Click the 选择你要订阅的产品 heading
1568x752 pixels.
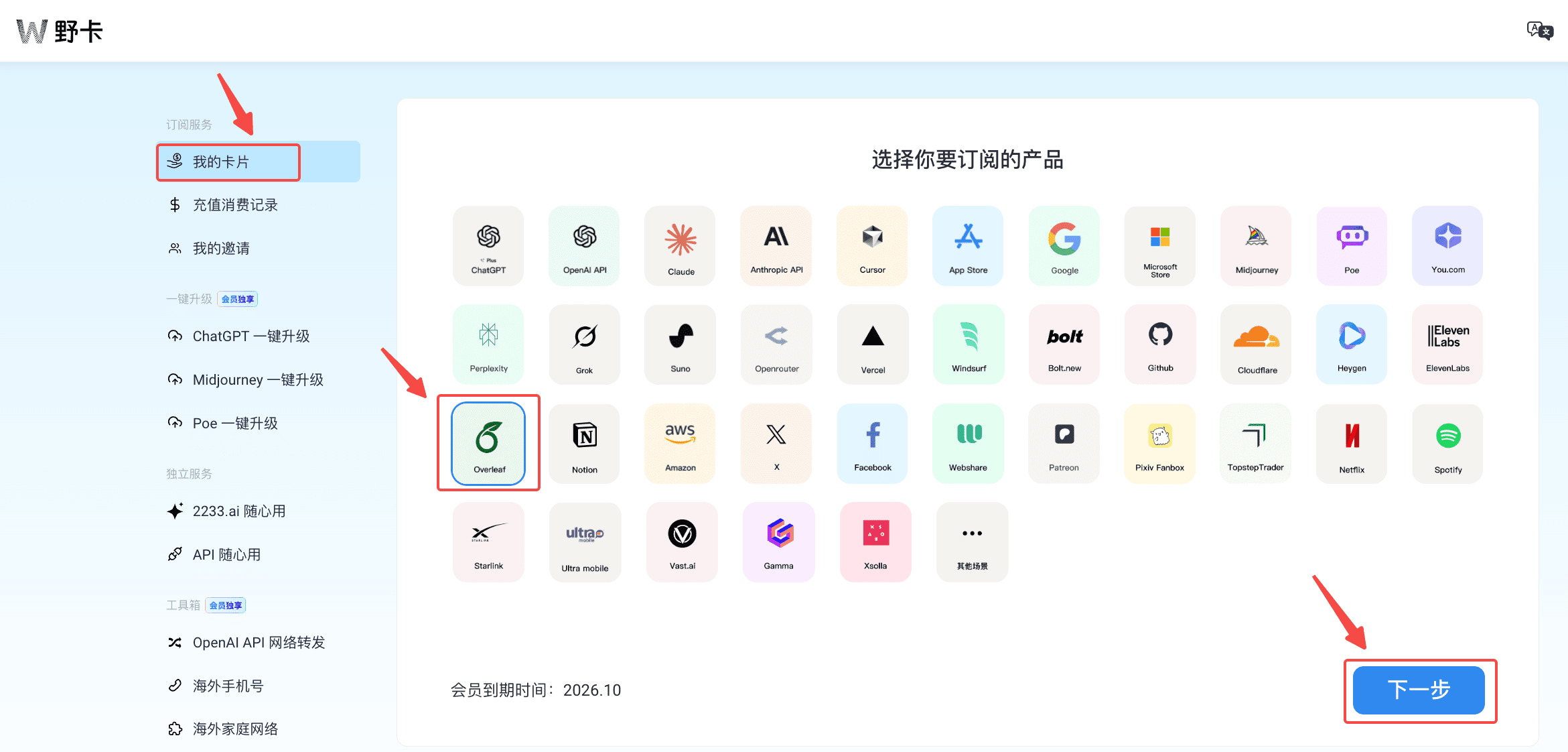(x=968, y=160)
